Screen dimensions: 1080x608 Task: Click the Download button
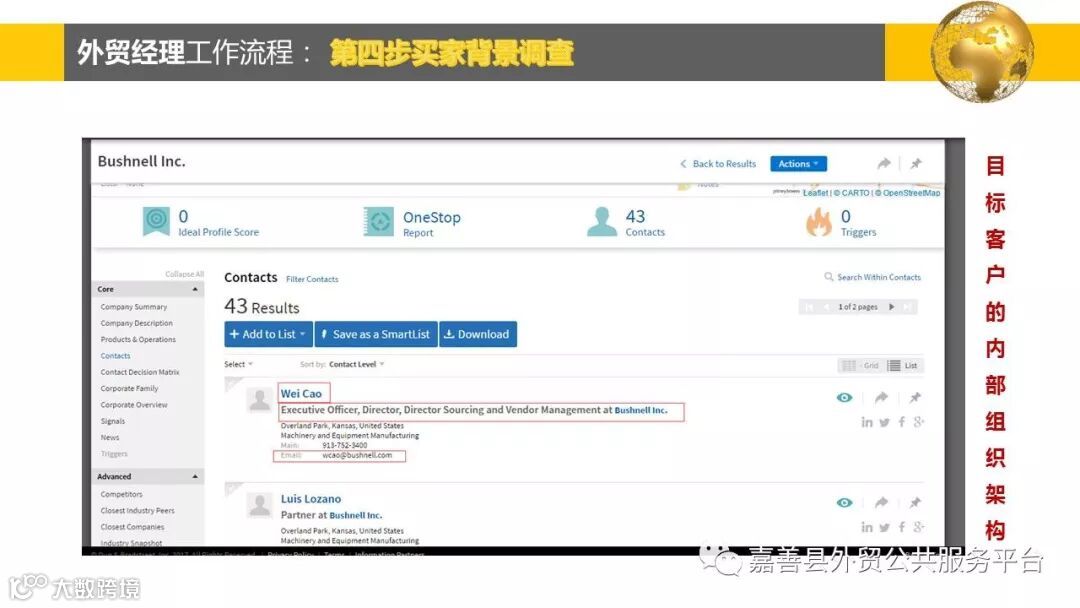coord(478,334)
